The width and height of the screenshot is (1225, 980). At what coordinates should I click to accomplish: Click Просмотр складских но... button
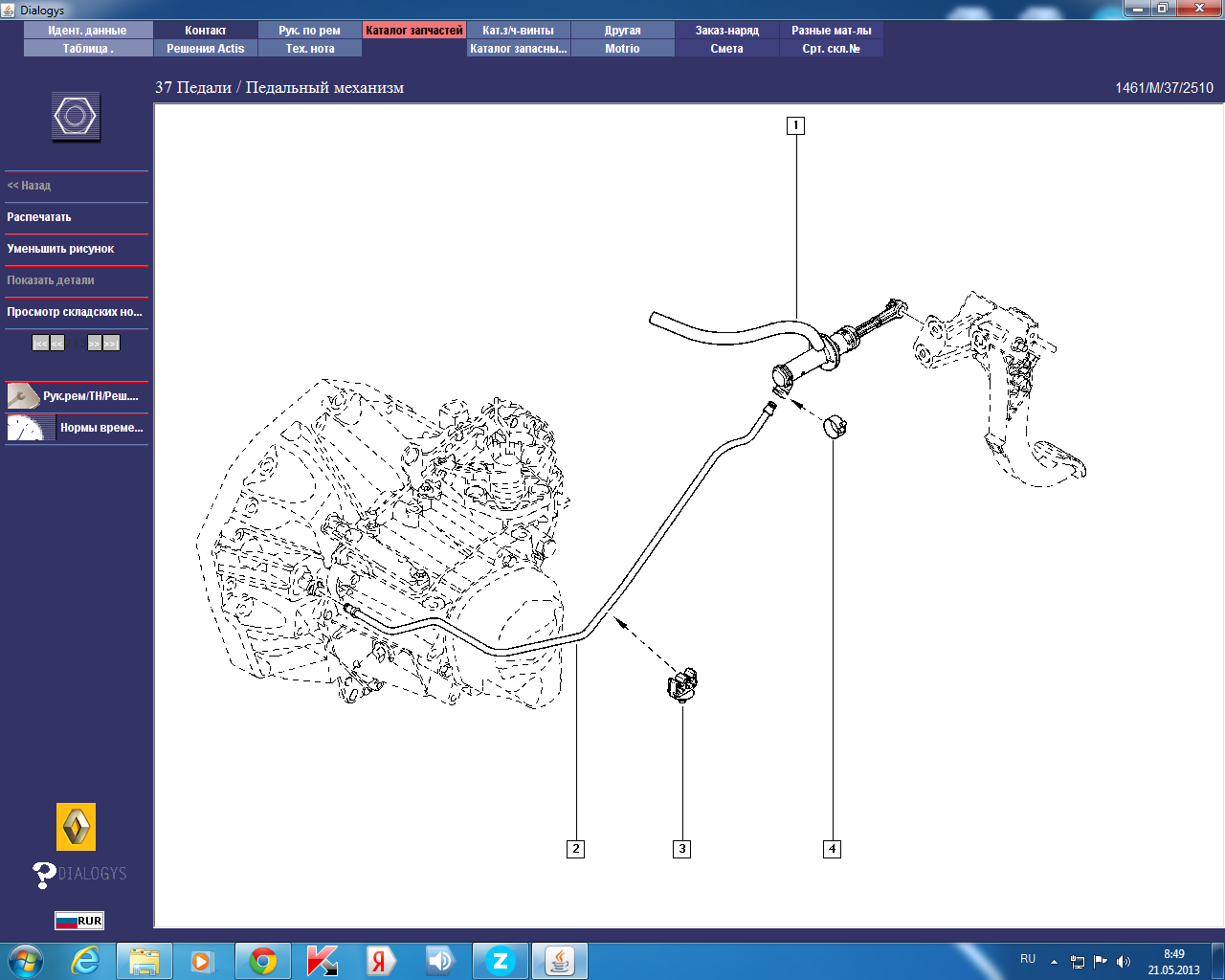coord(77,312)
